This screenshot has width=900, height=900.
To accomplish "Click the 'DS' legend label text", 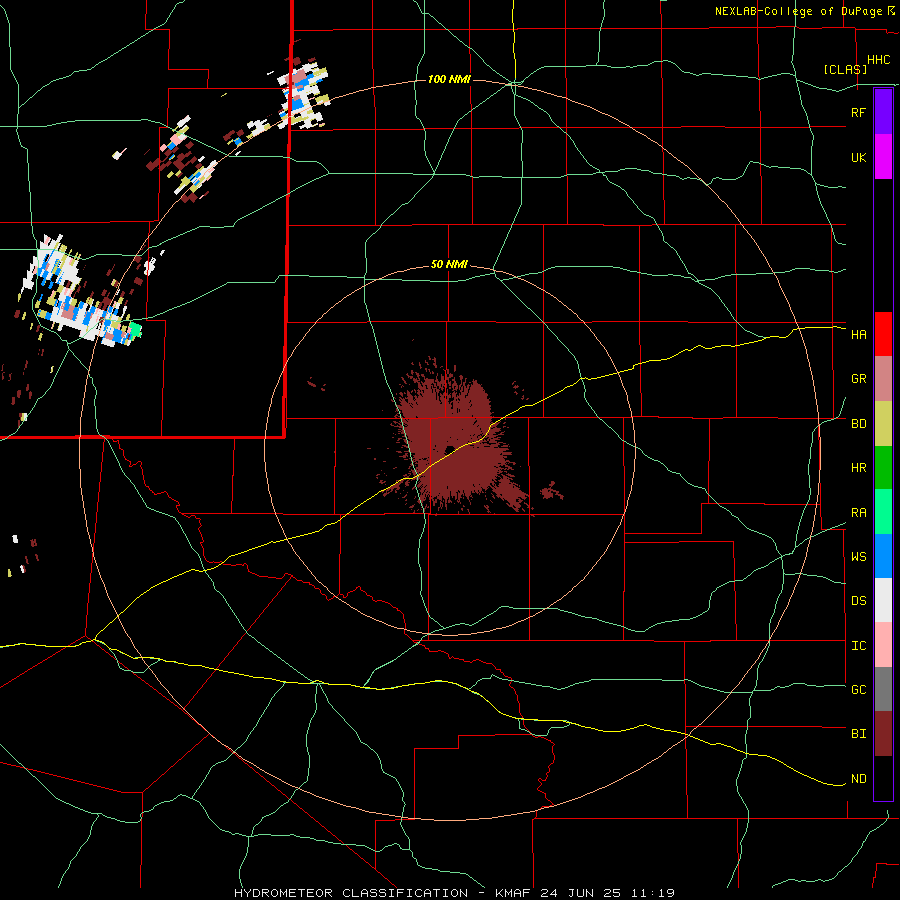I will pyautogui.click(x=858, y=601).
